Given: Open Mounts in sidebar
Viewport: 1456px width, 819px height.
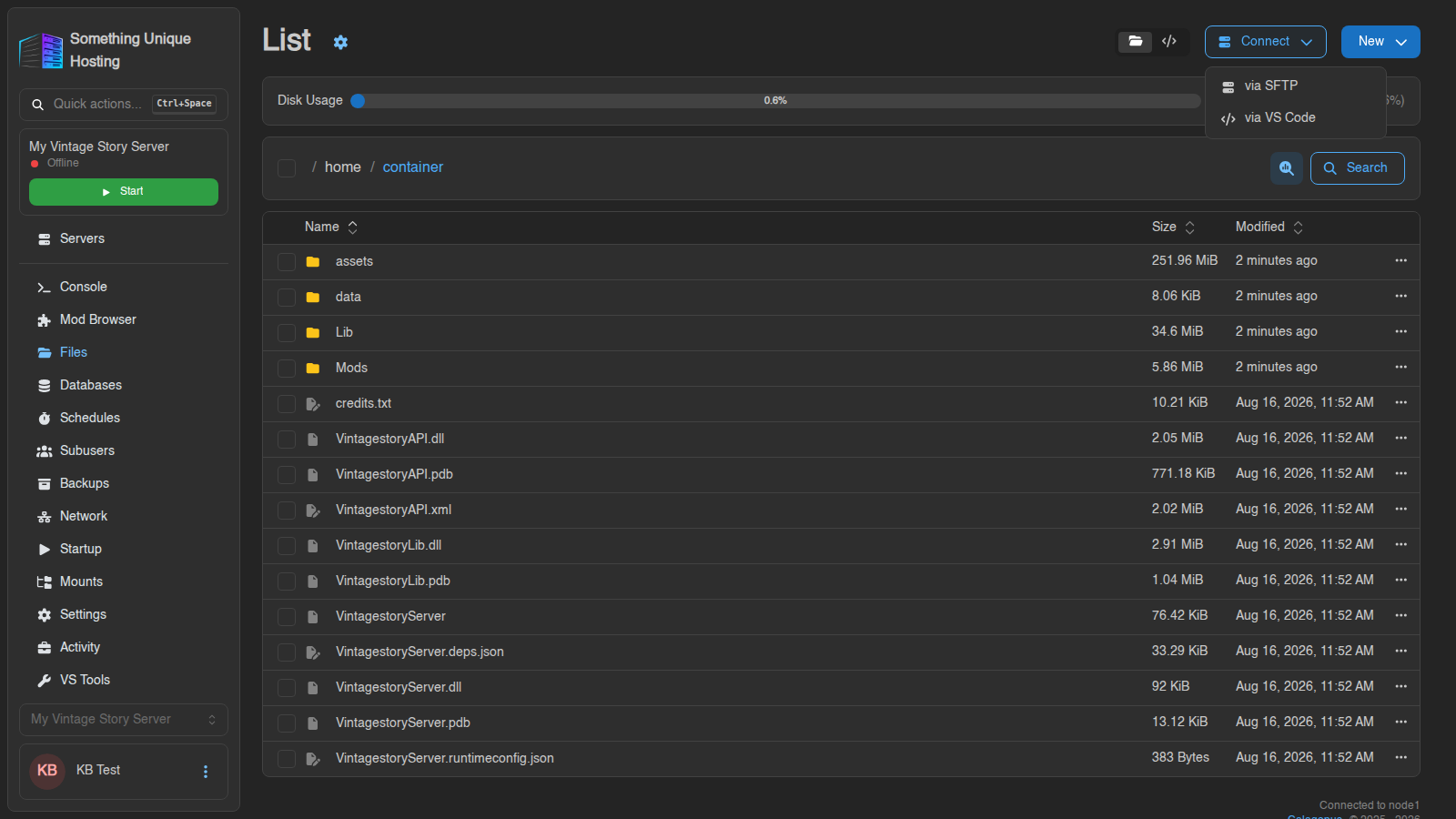Looking at the screenshot, I should pyautogui.click(x=81, y=581).
